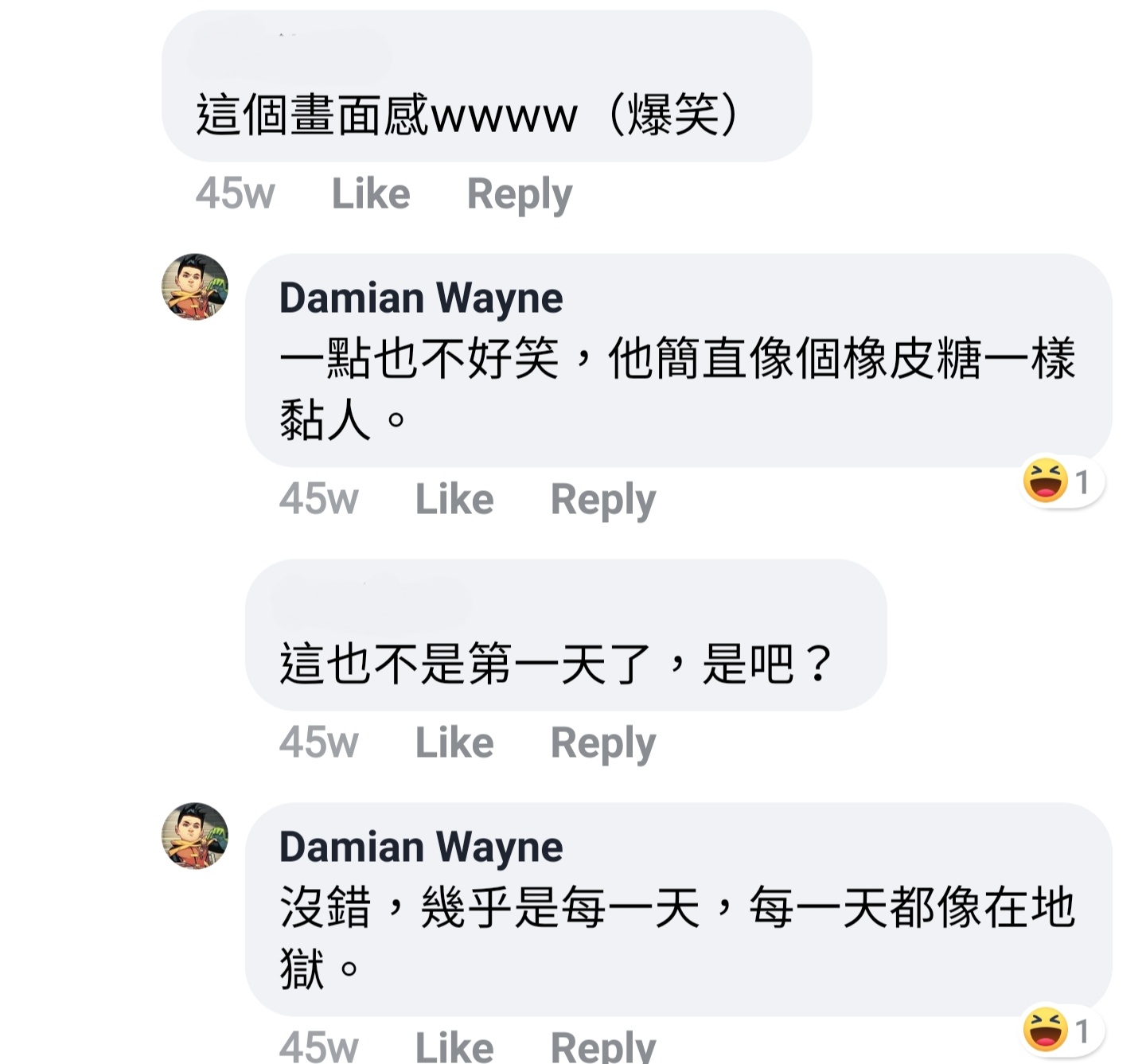Open laughing reaction on the 橡皮糖 comment
This screenshot has width=1146, height=1064.
pos(1063,481)
